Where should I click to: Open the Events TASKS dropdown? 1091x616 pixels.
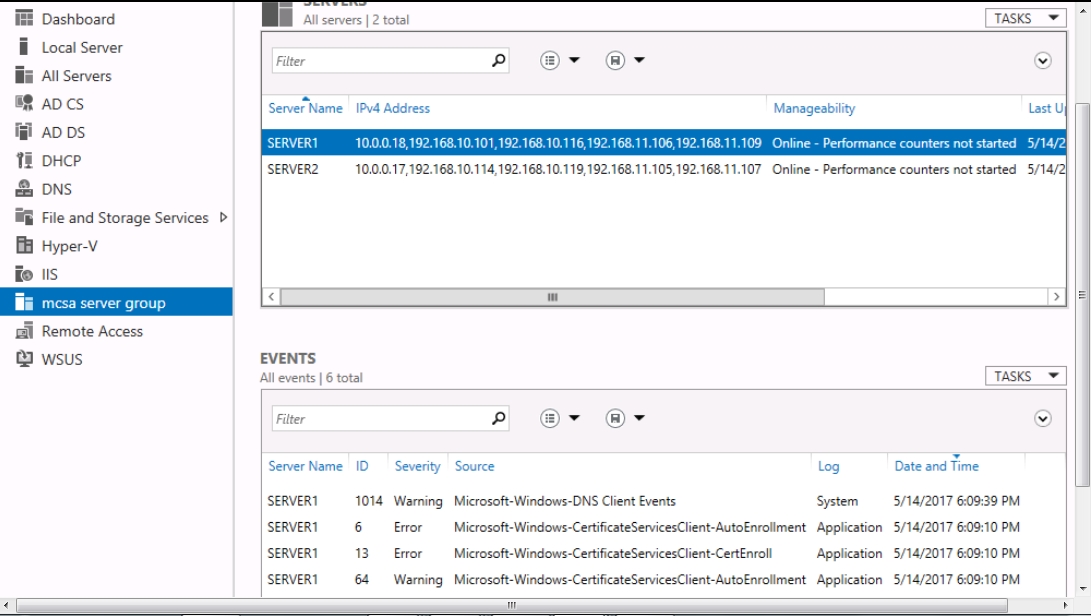pos(1026,376)
